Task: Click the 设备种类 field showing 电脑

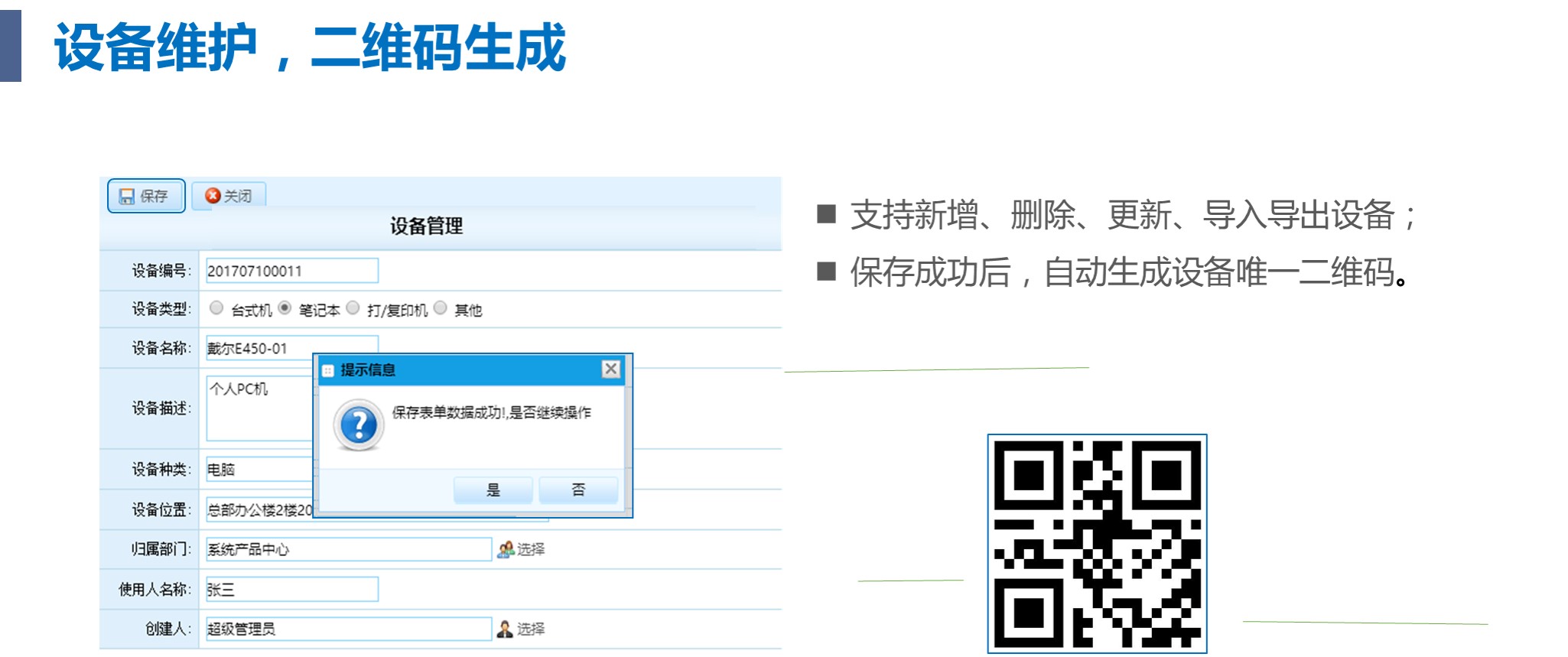Action: pos(260,469)
